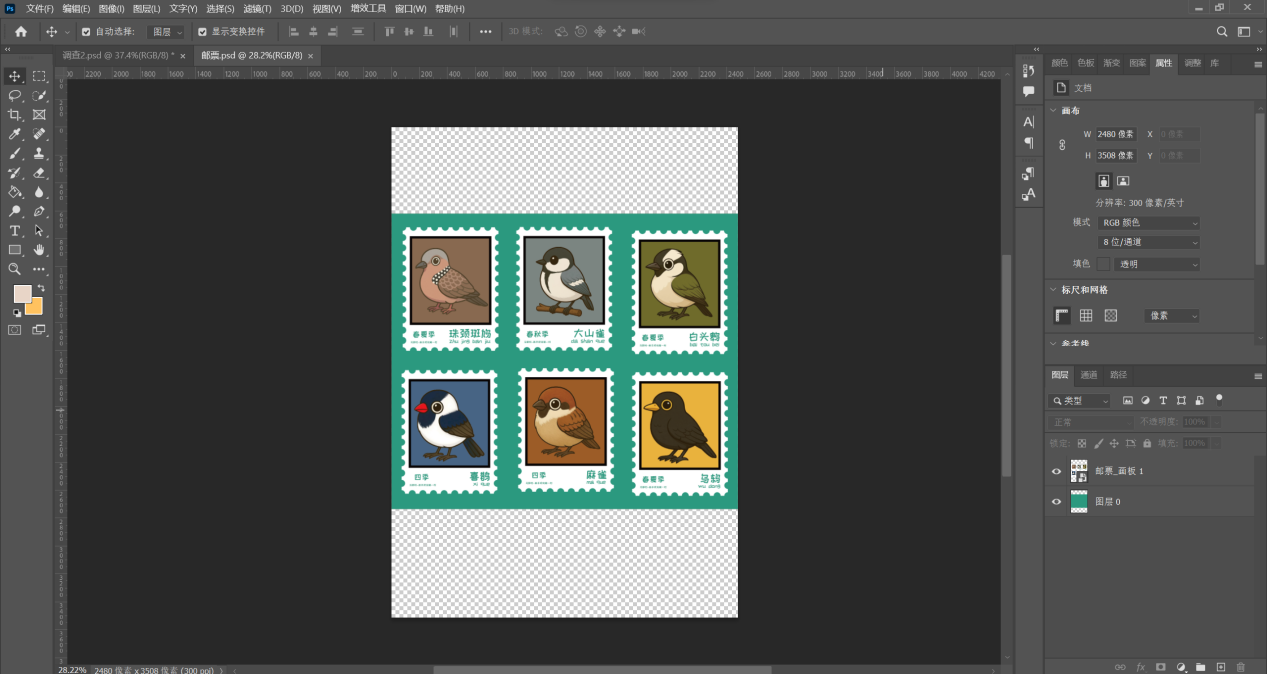Switch to the 路径 tab

pyautogui.click(x=1118, y=375)
